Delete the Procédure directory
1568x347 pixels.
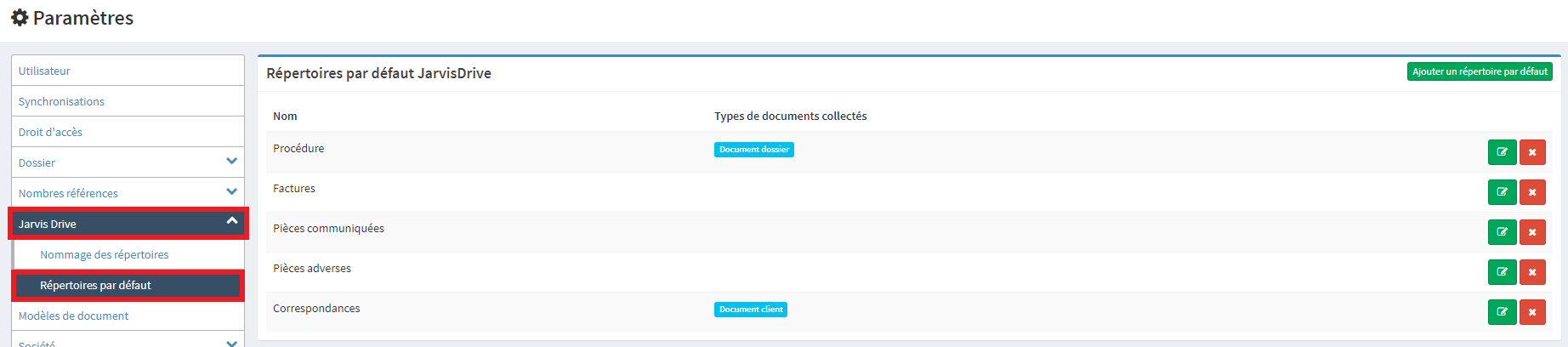(1532, 152)
